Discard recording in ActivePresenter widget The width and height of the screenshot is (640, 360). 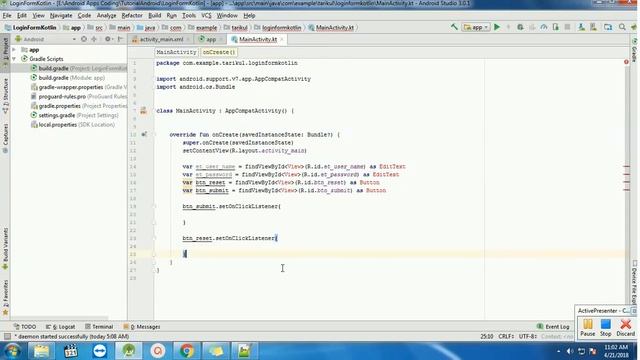point(625,328)
